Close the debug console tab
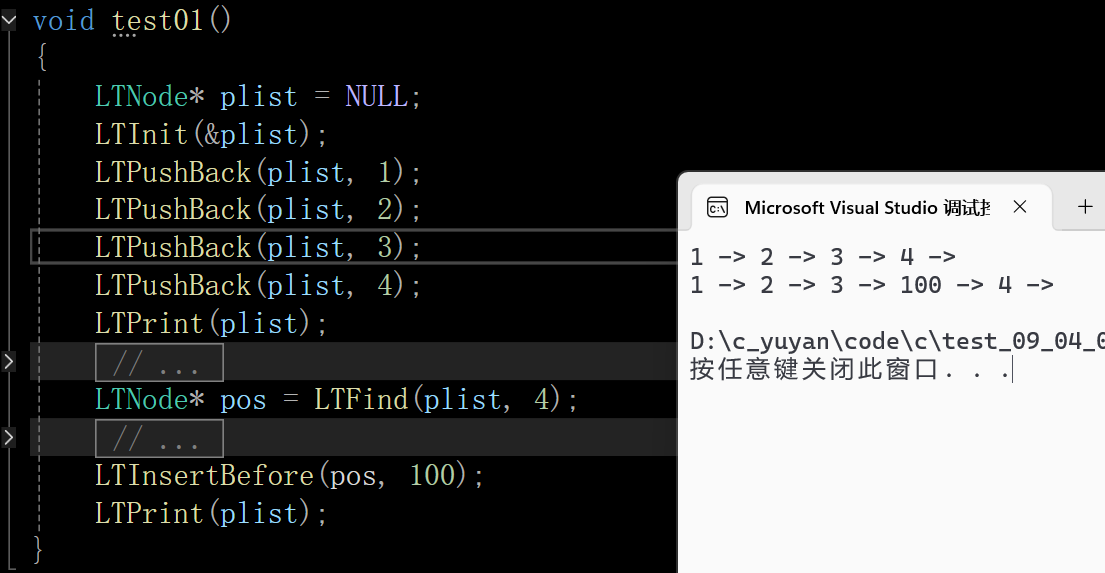Image resolution: width=1105 pixels, height=573 pixels. 1020,207
